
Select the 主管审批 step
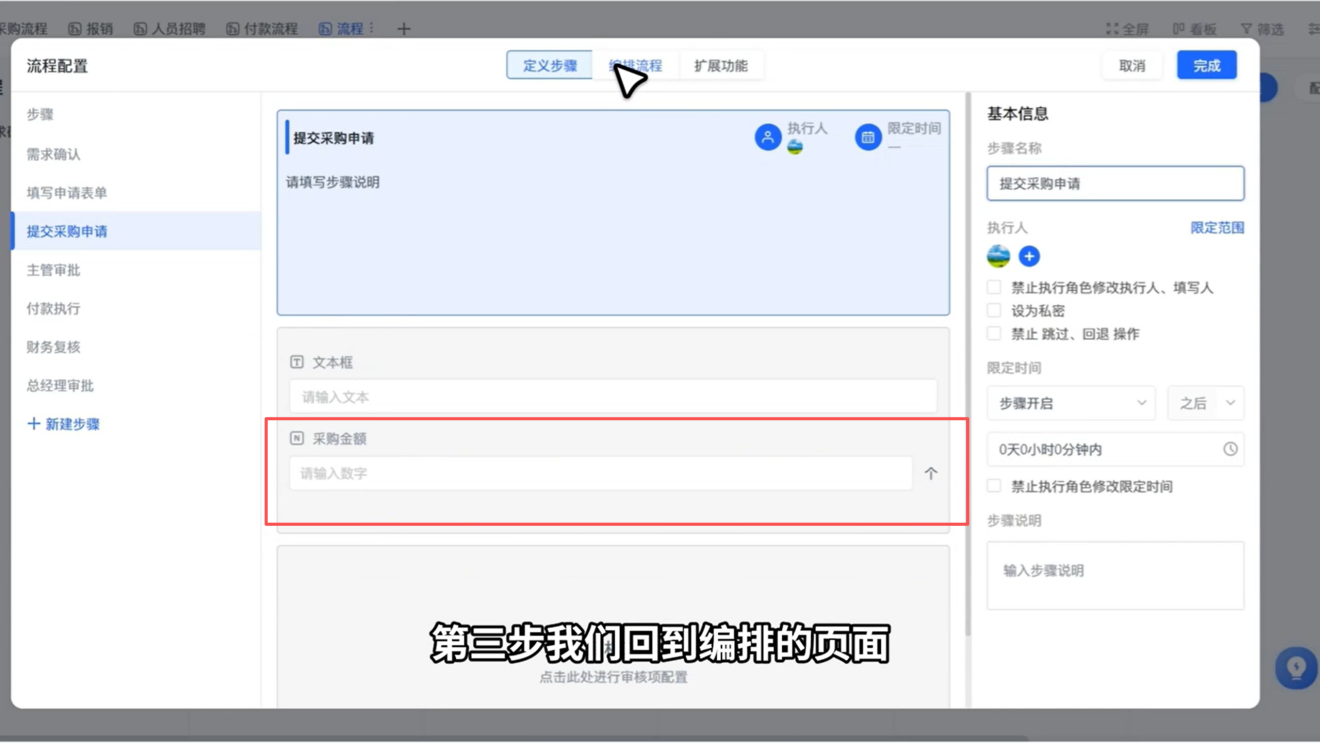click(x=136, y=270)
